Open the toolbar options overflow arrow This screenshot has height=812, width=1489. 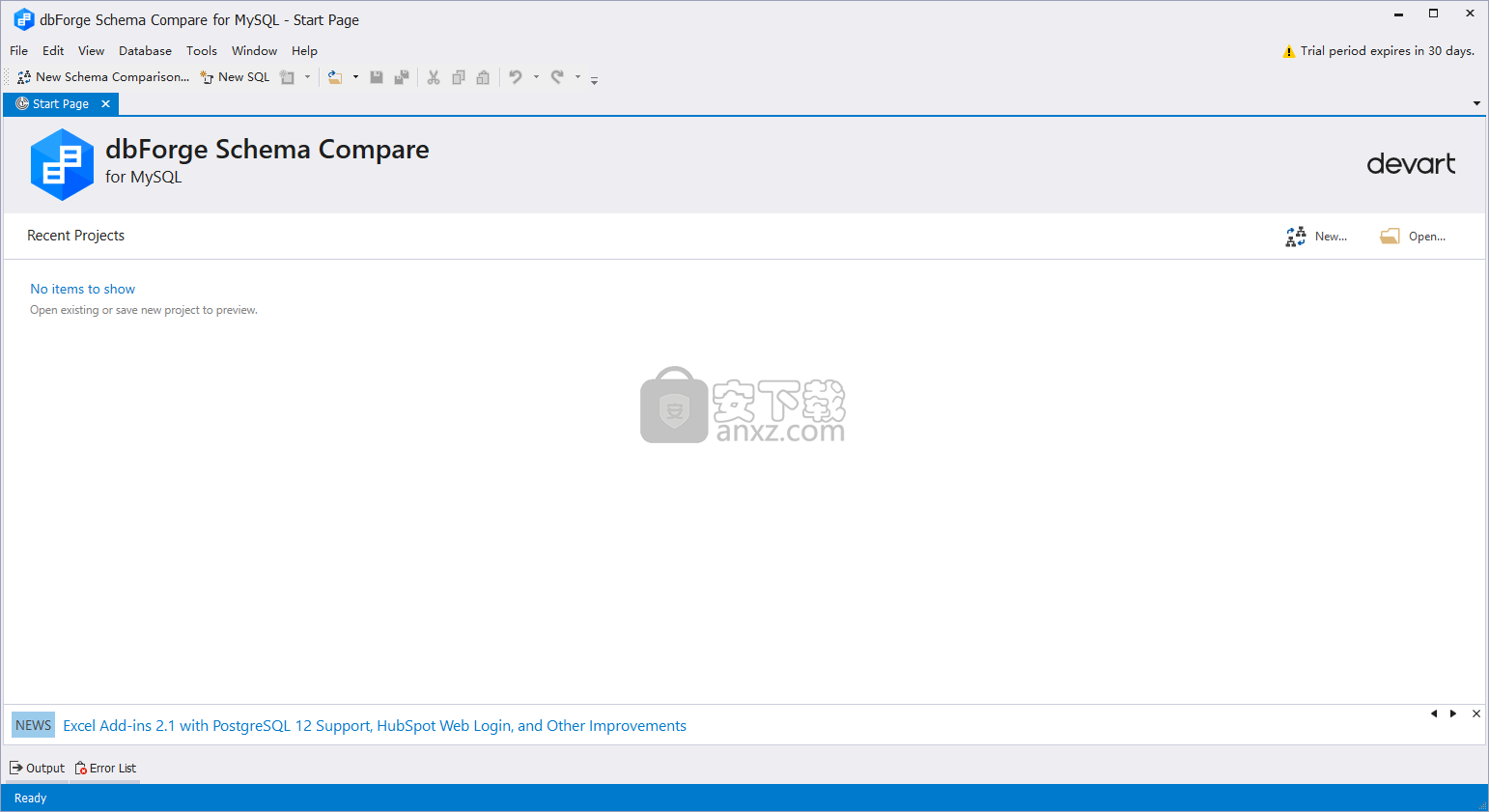(594, 80)
